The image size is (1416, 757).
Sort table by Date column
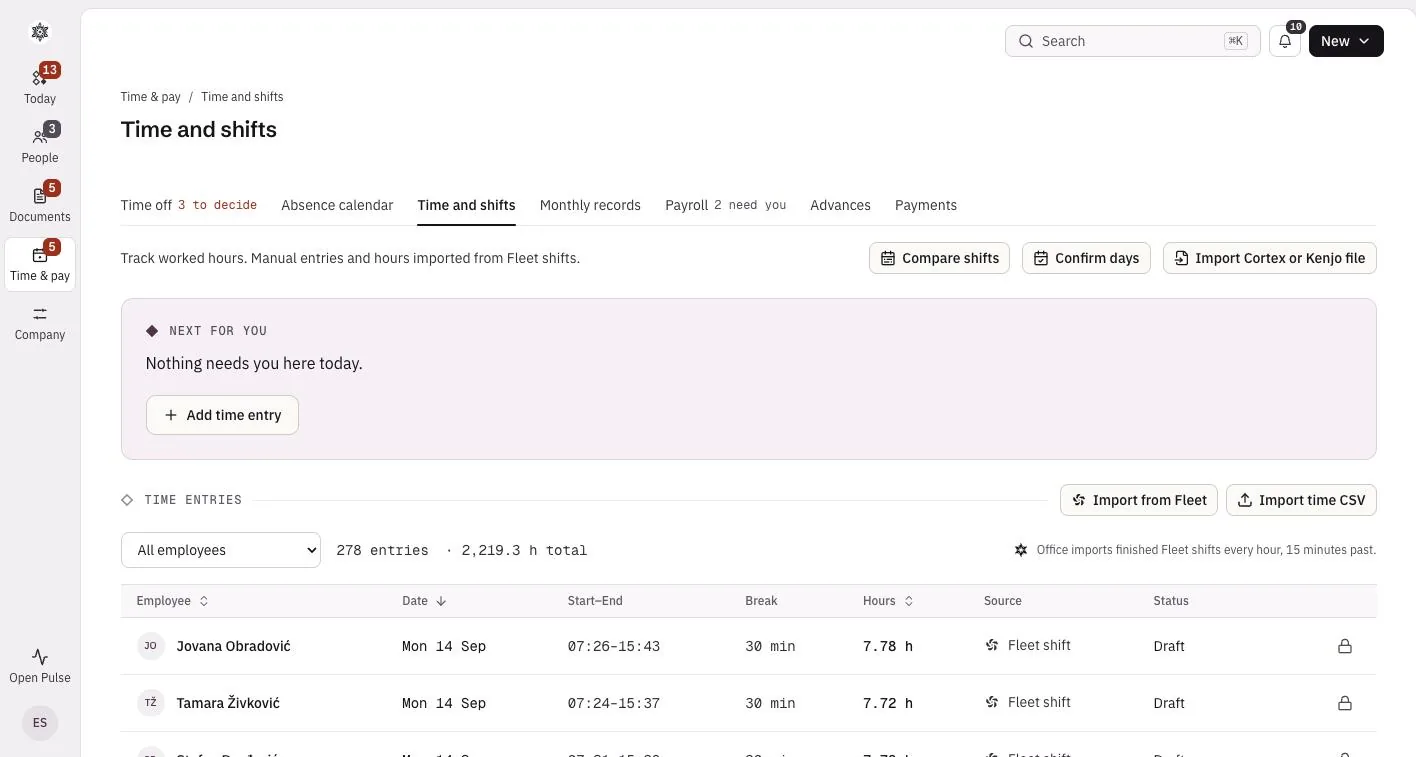tap(424, 601)
